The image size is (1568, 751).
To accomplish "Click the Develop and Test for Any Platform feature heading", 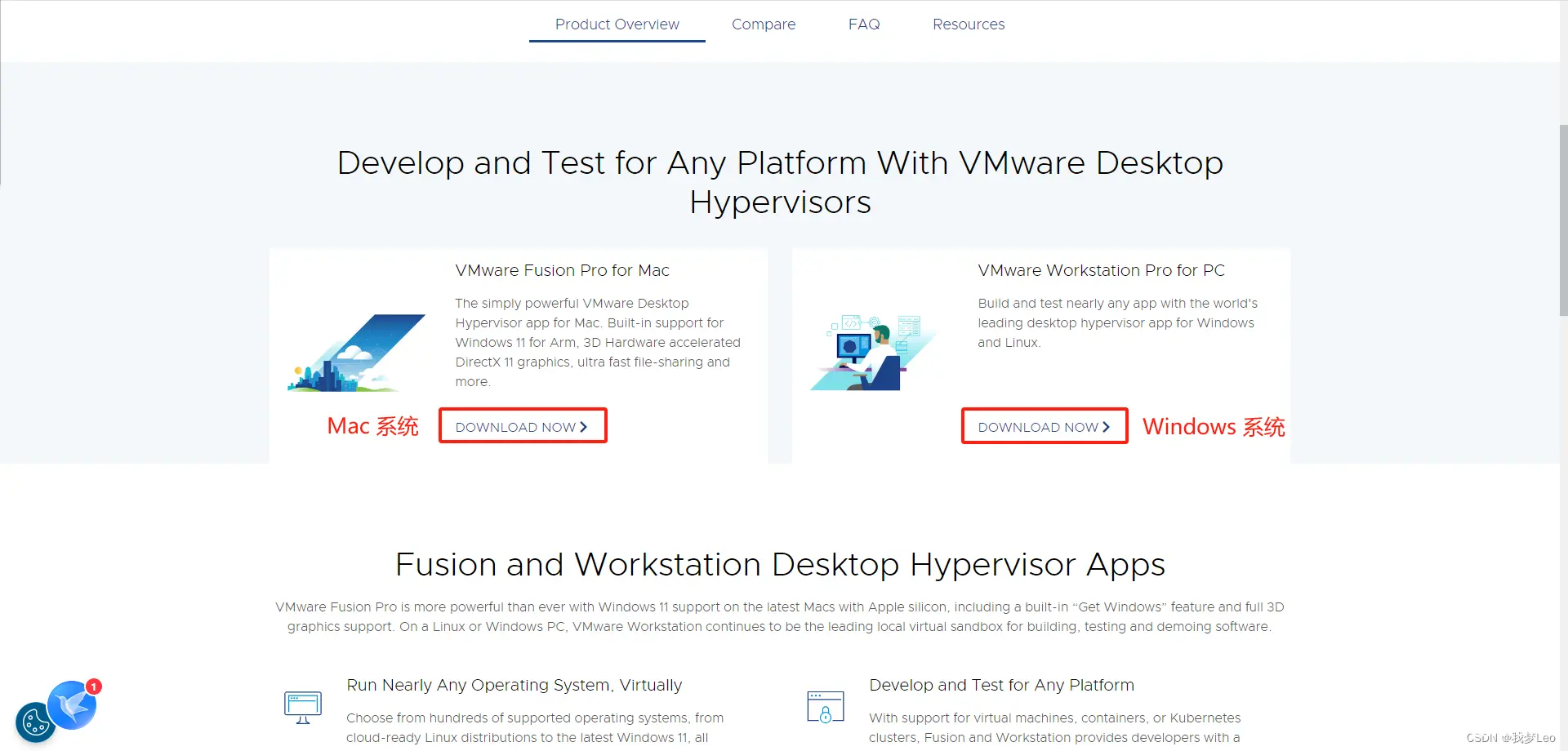I will pyautogui.click(x=1001, y=685).
